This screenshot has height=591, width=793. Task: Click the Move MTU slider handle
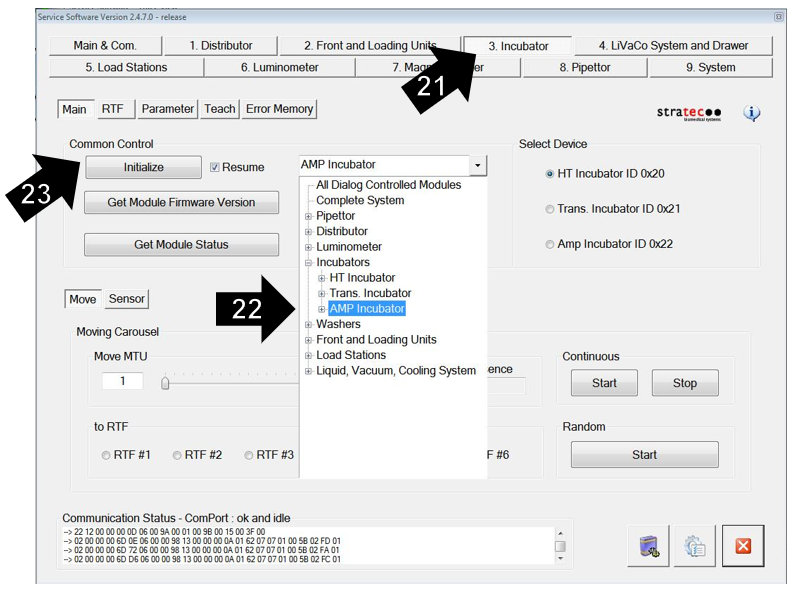pos(165,382)
